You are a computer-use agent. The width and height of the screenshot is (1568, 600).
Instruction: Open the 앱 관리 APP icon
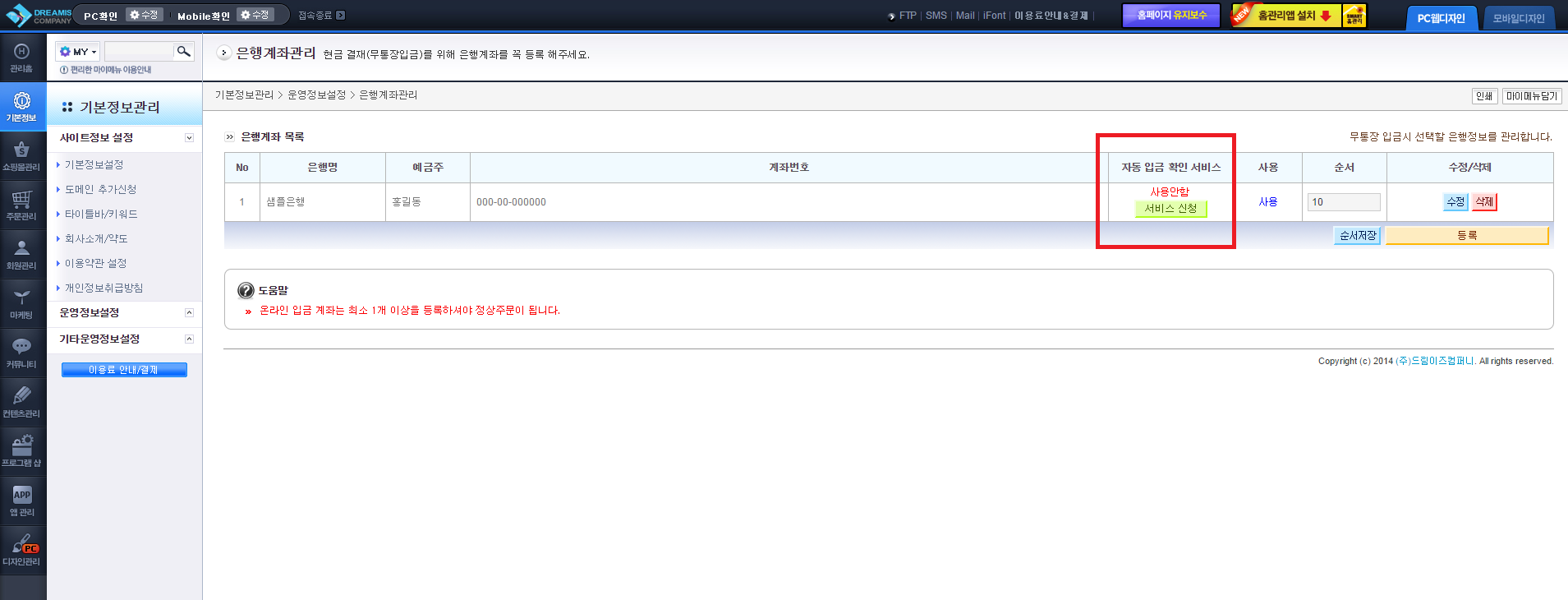tap(22, 501)
